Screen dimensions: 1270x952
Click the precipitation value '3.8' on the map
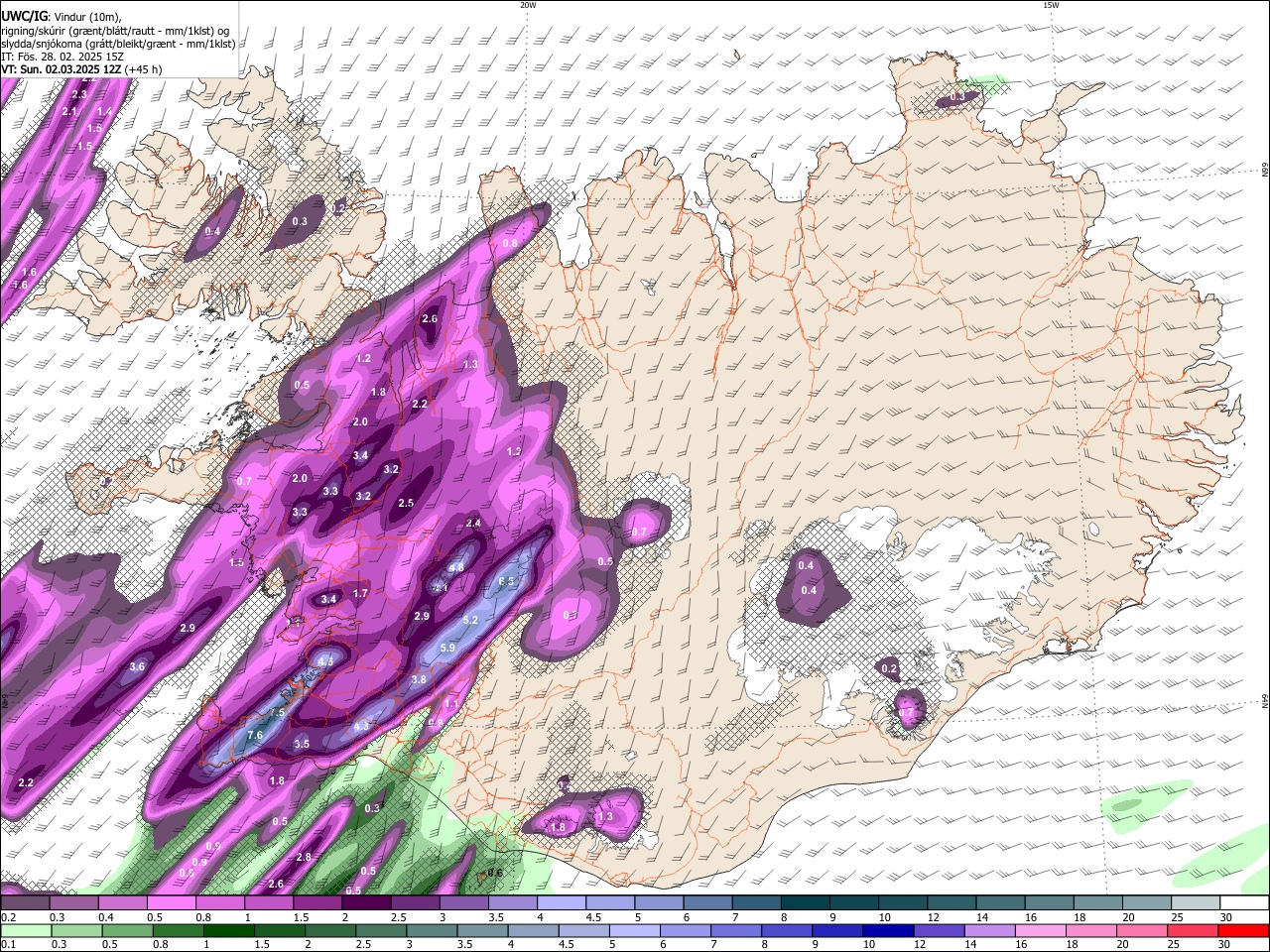(419, 680)
